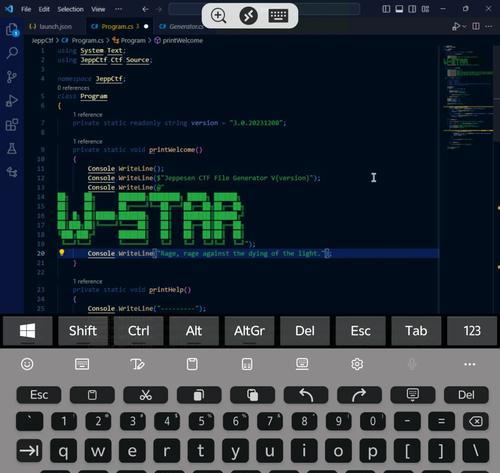Tap the scissors cut key

(x=145, y=395)
